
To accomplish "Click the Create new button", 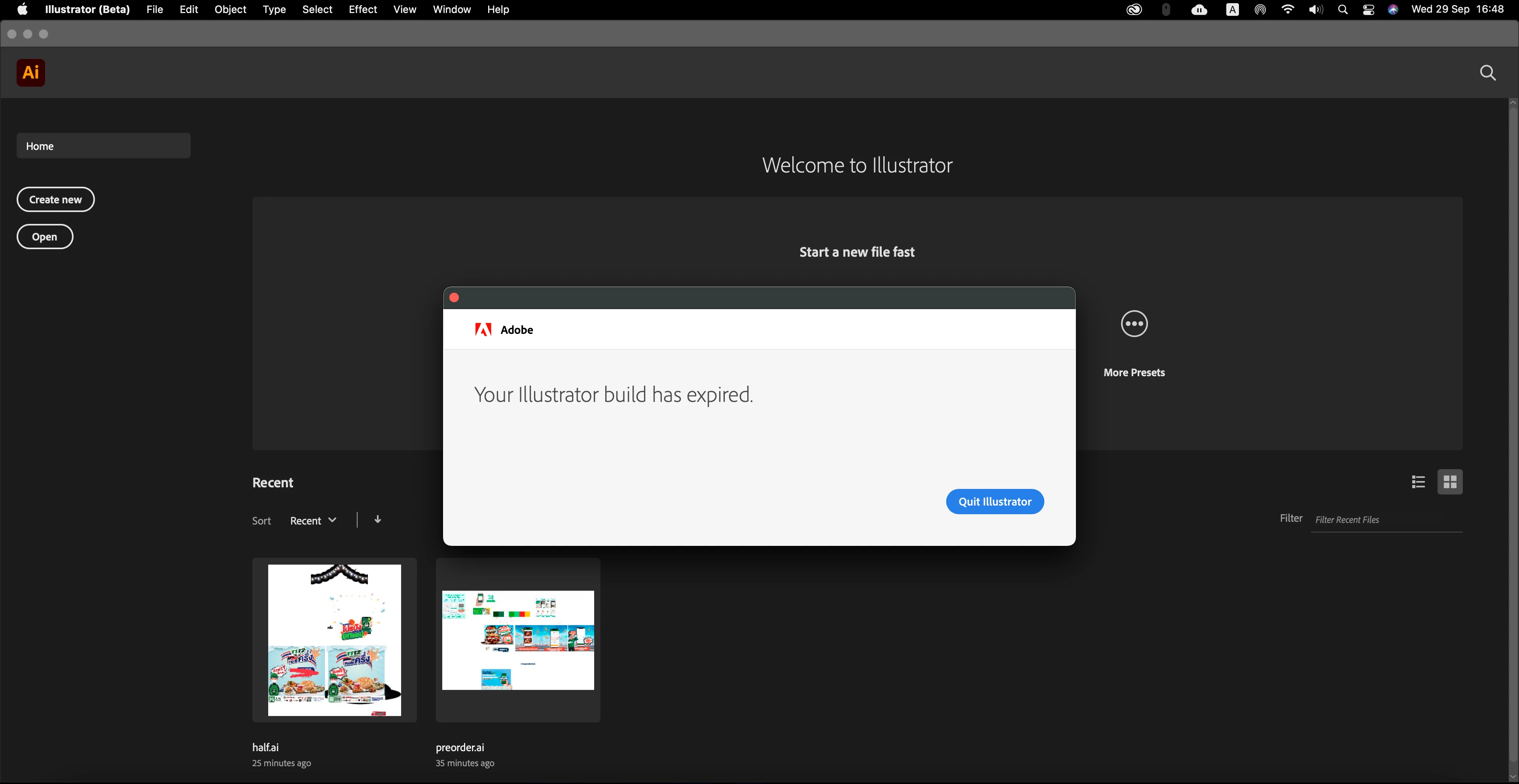I will coord(55,199).
